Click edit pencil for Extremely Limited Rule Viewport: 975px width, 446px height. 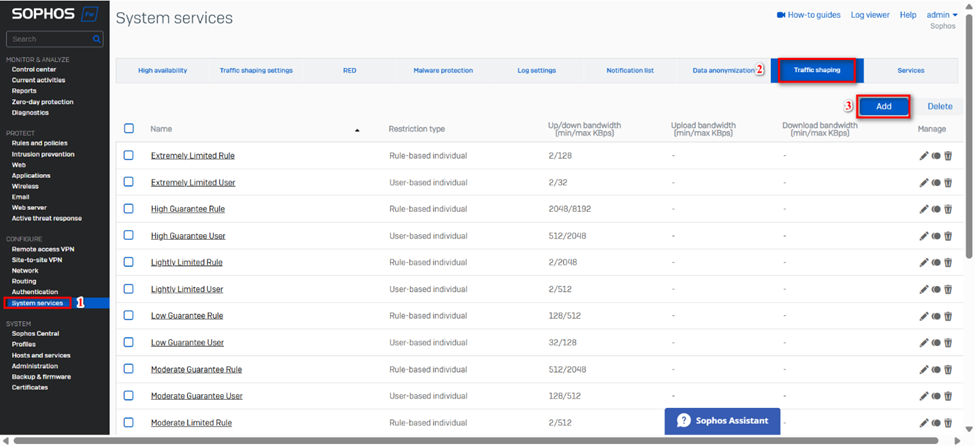pos(924,156)
